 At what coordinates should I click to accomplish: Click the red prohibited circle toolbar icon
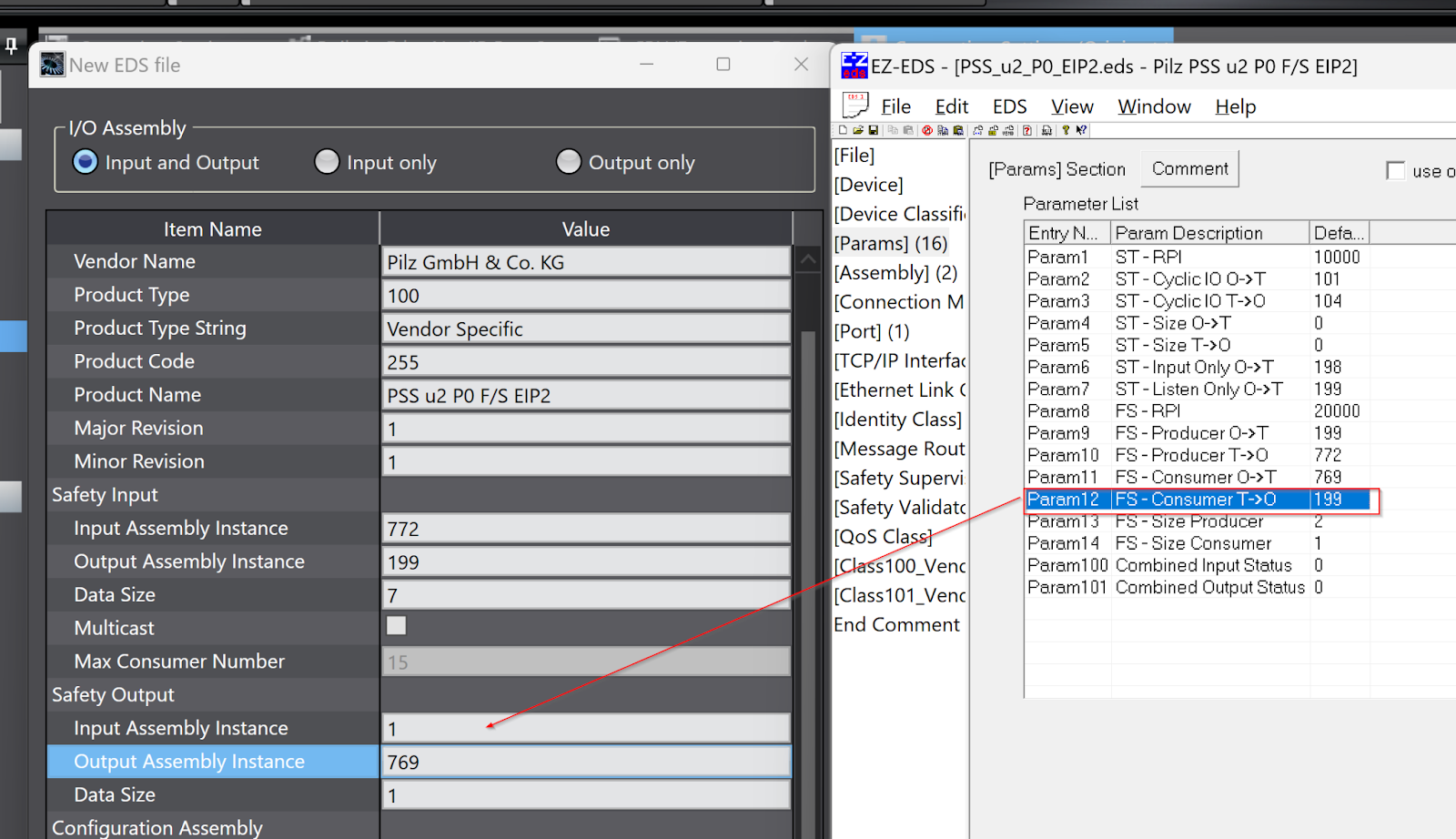tap(927, 130)
